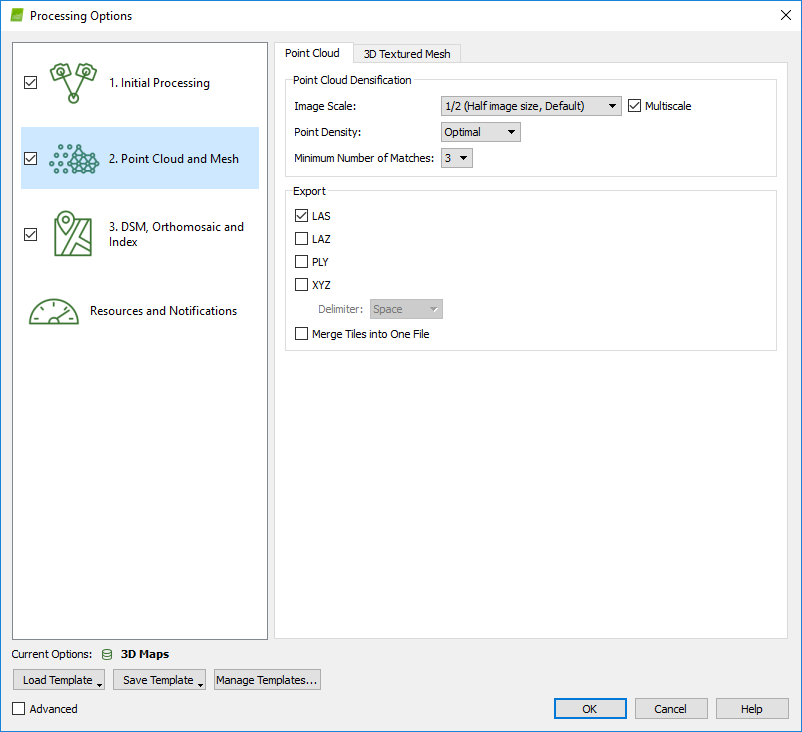Viewport: 802px width, 732px height.
Task: Click the Pix4D logo in title bar
Action: click(16, 16)
